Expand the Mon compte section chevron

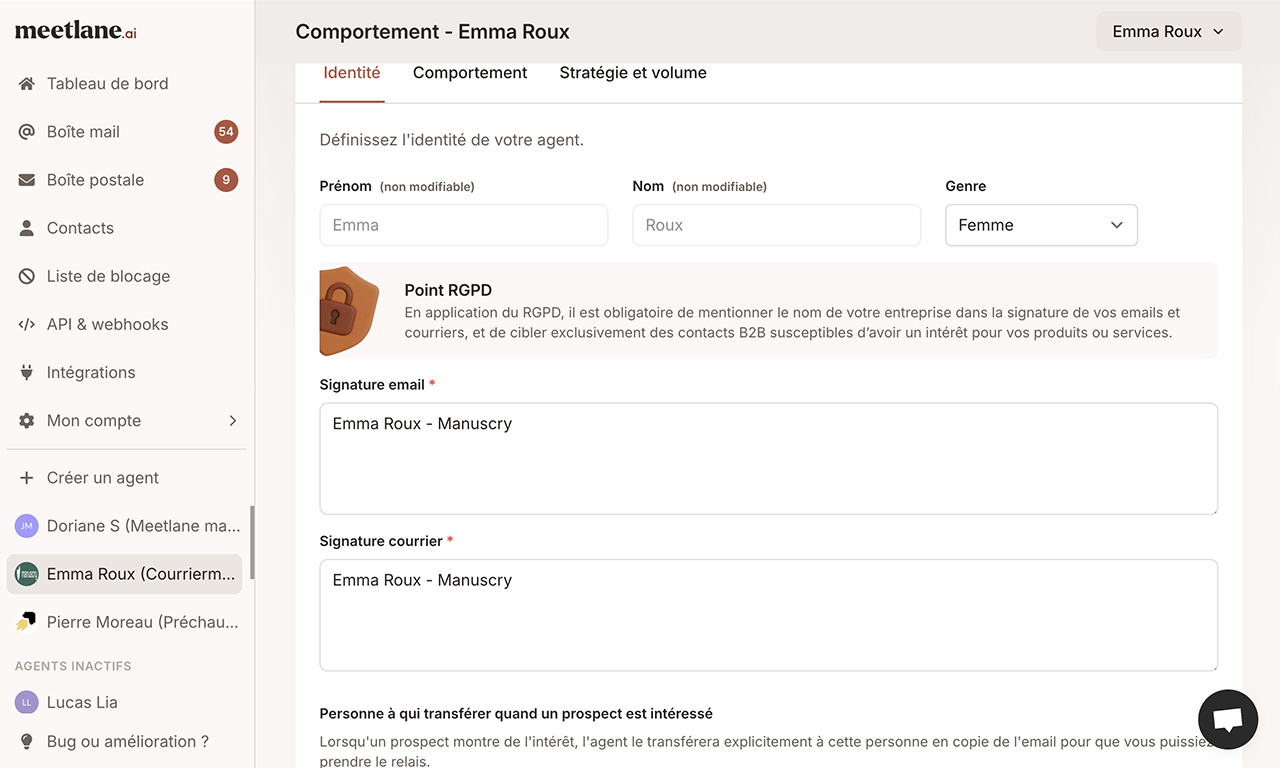pos(233,420)
